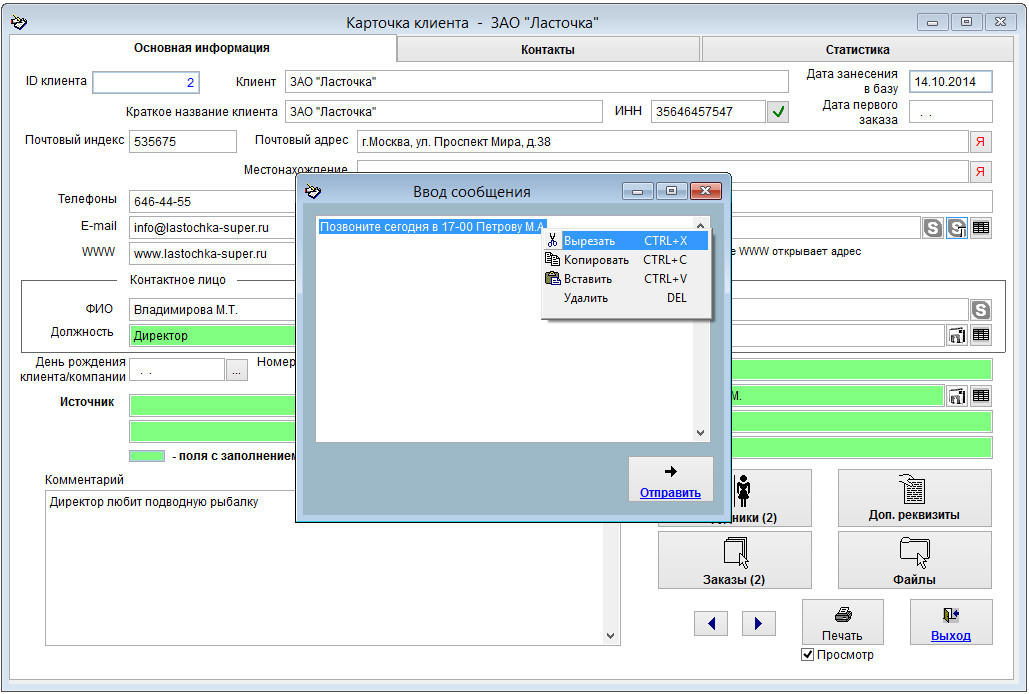Close the Ввод сообщения dialog
Viewport: 1029px width, 694px height.
pyautogui.click(x=705, y=191)
